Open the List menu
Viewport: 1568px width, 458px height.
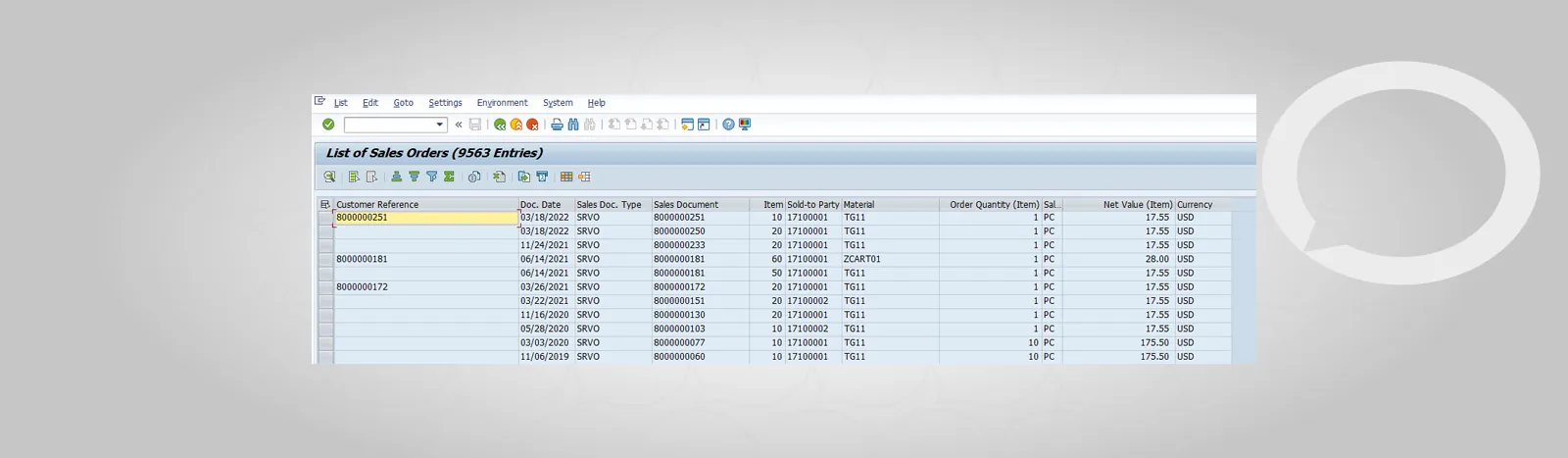pos(341,103)
